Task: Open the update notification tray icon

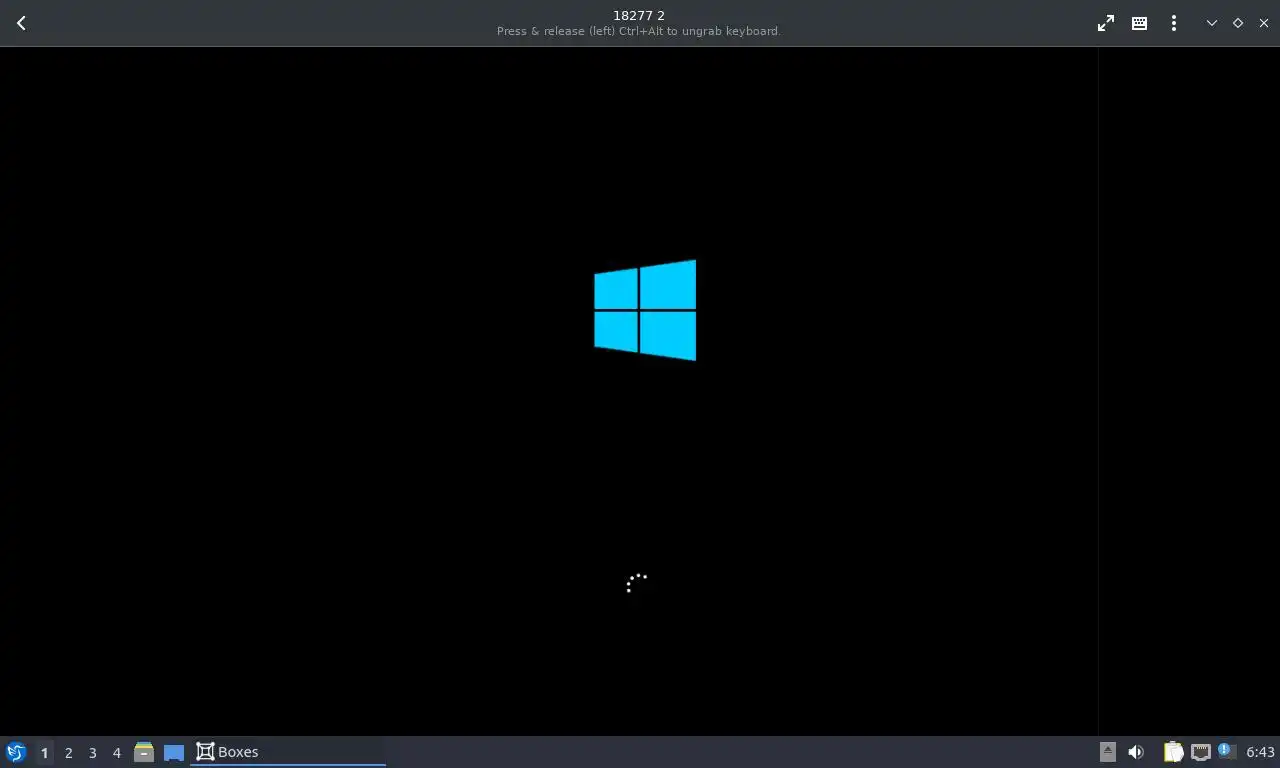Action: point(1227,751)
